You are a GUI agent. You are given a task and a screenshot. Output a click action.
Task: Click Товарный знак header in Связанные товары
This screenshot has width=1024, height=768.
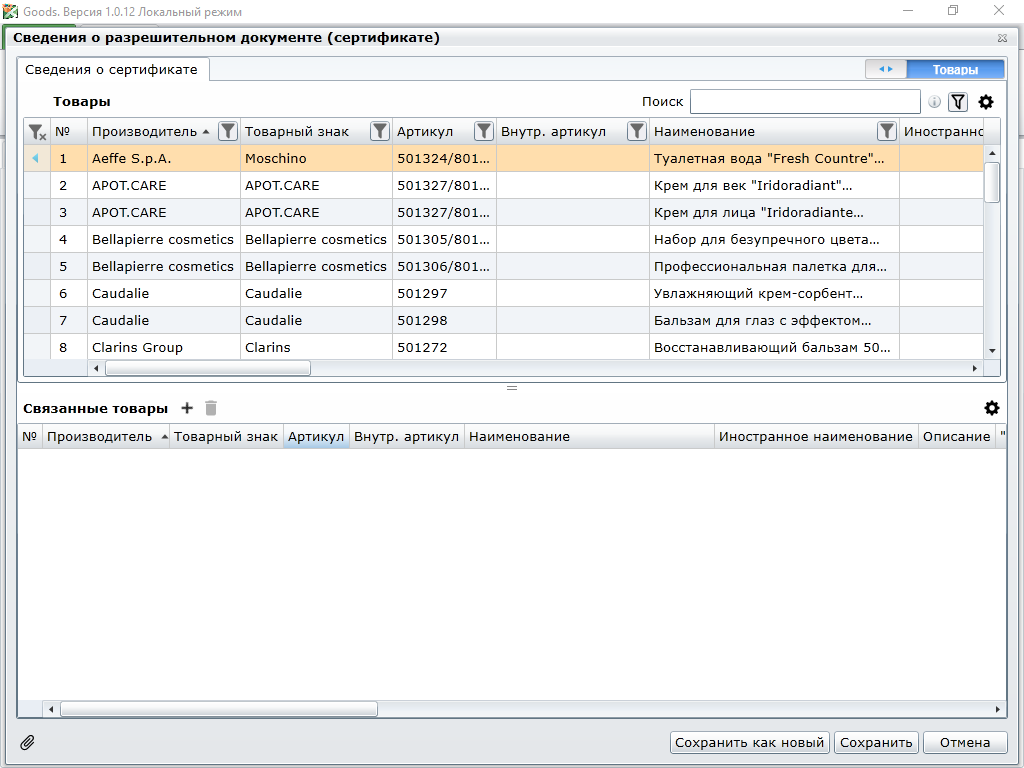click(x=226, y=437)
